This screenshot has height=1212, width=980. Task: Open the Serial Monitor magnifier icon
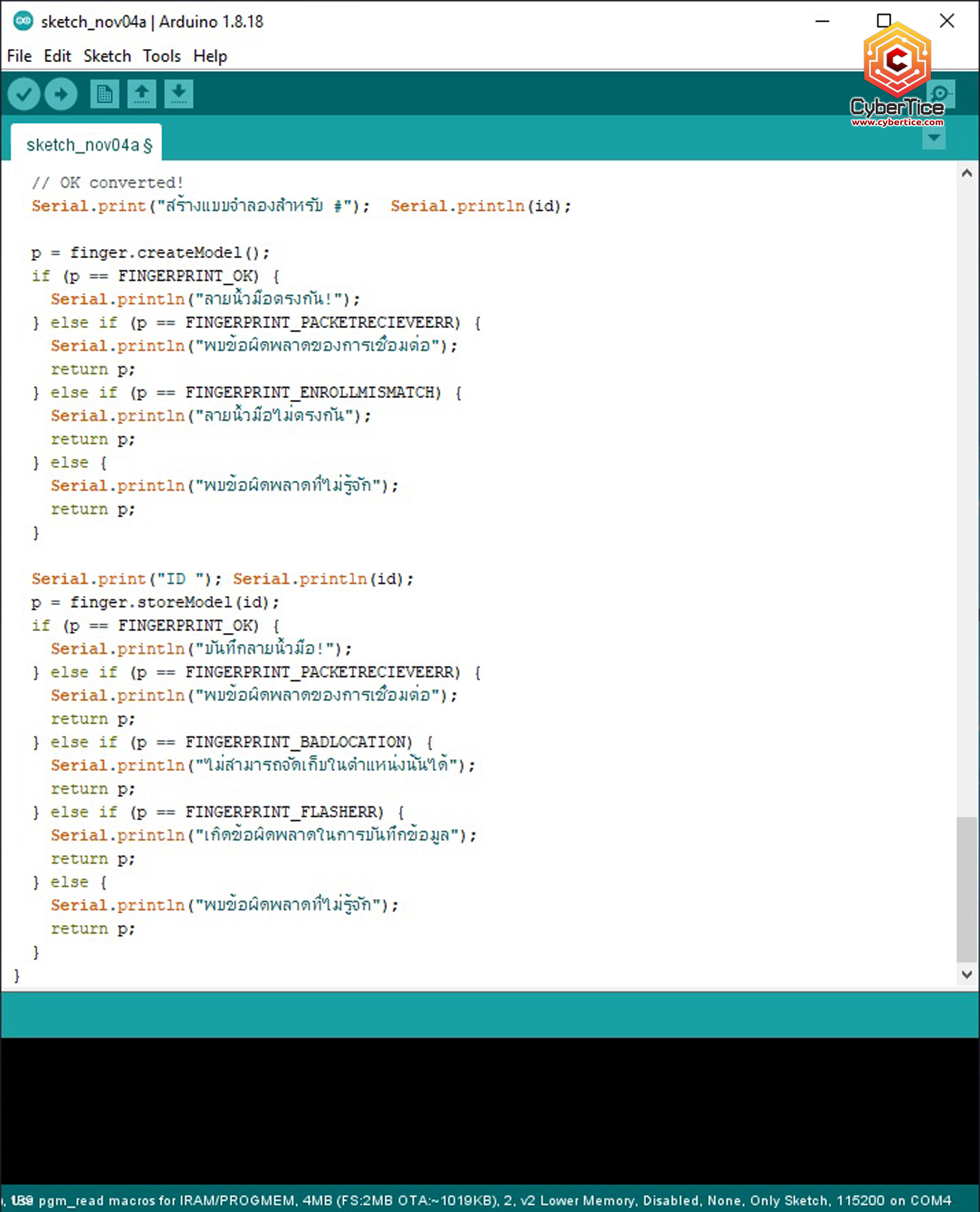coord(941,94)
